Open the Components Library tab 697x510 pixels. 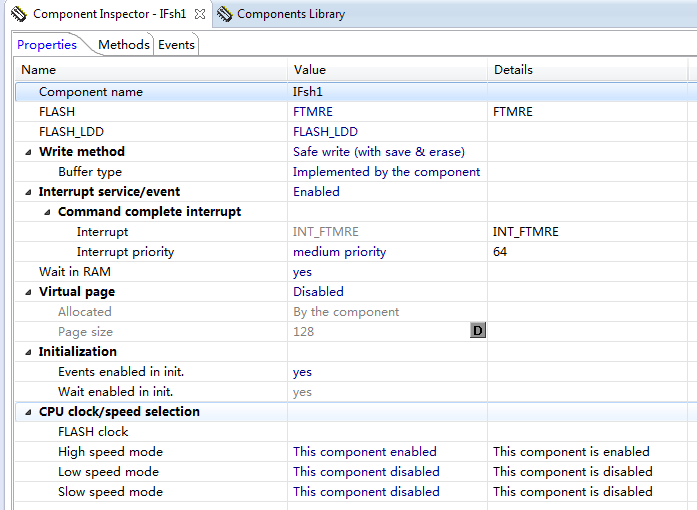point(290,14)
